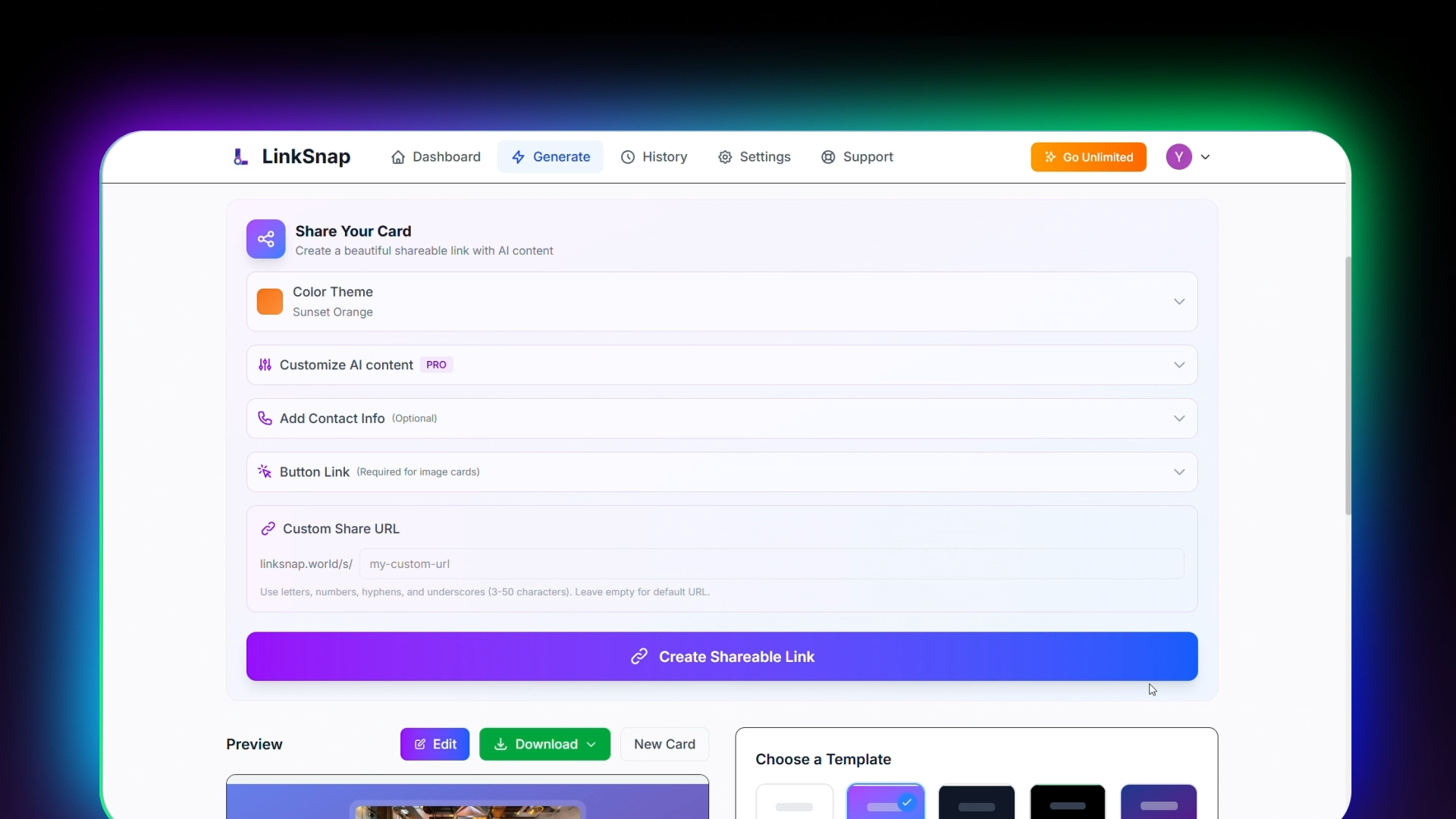The height and width of the screenshot is (819, 1456).
Task: Open the Download options chevron
Action: coord(593,744)
